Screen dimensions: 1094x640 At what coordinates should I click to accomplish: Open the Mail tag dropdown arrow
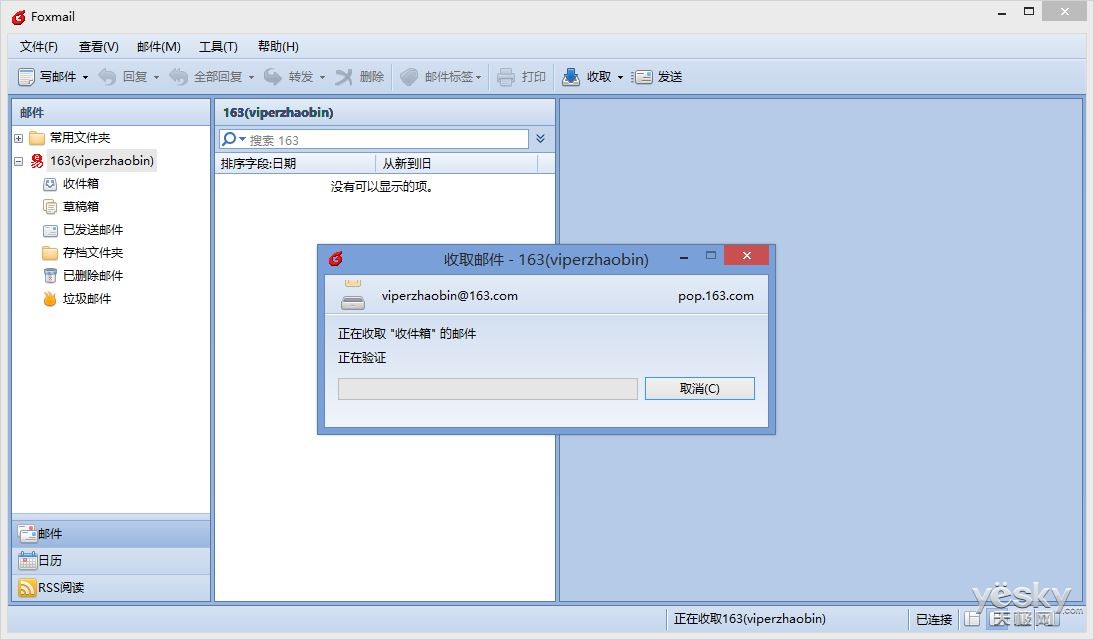[479, 77]
